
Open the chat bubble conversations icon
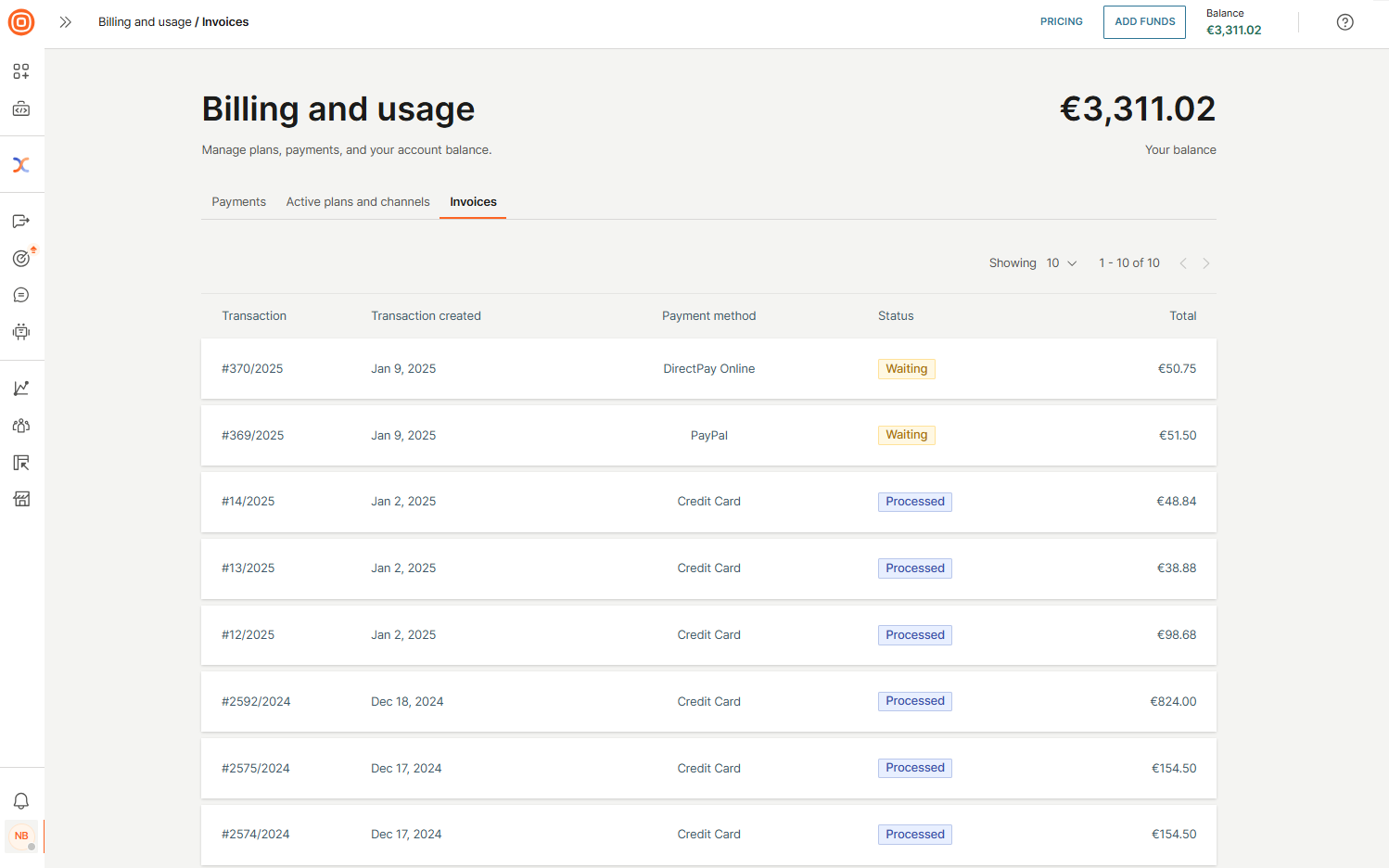point(21,295)
